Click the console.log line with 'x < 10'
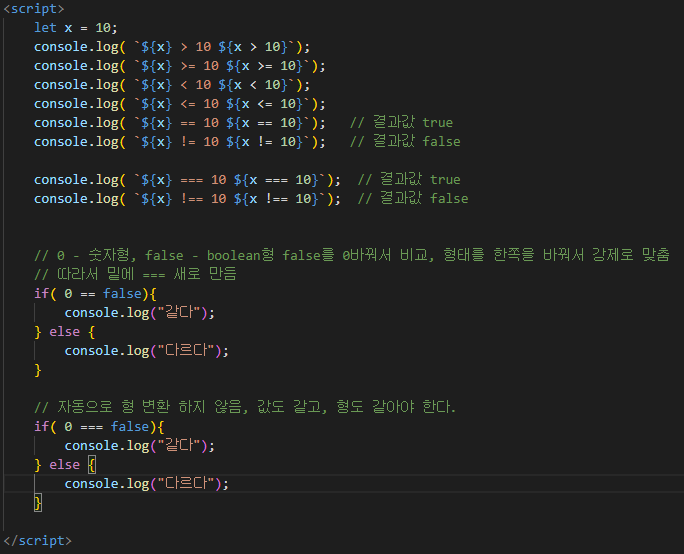The image size is (684, 554). coord(172,85)
